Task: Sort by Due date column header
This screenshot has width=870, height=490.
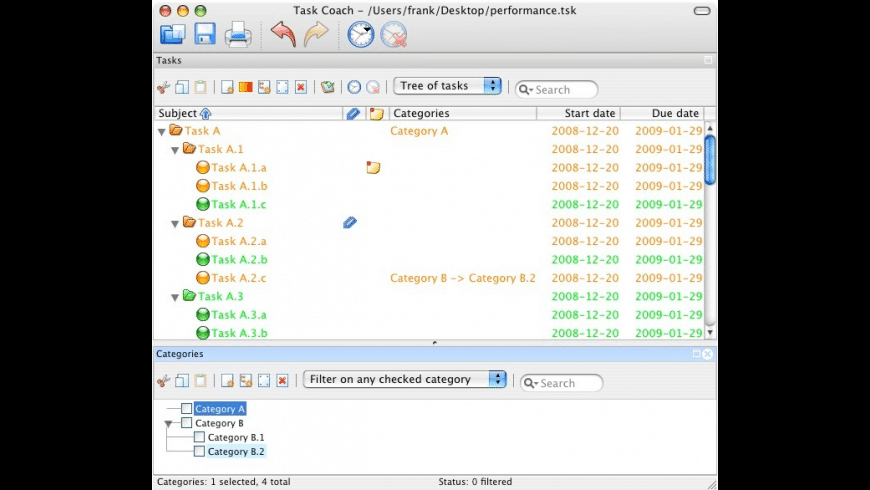Action: point(662,113)
